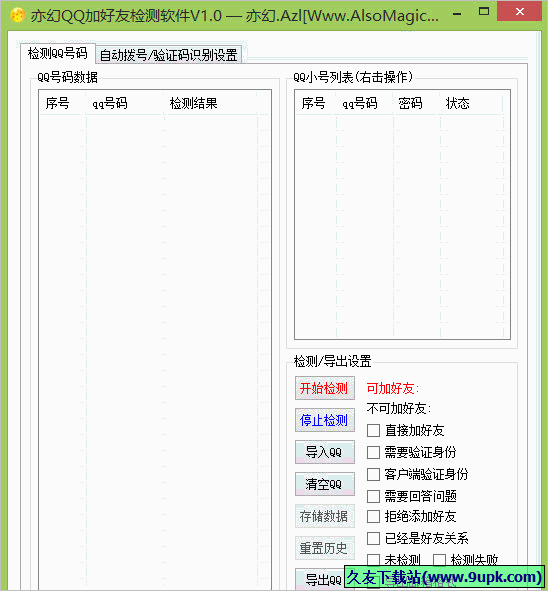Tick the 需要回答问题 checkbox
Screen dimensions: 548x591
point(373,496)
